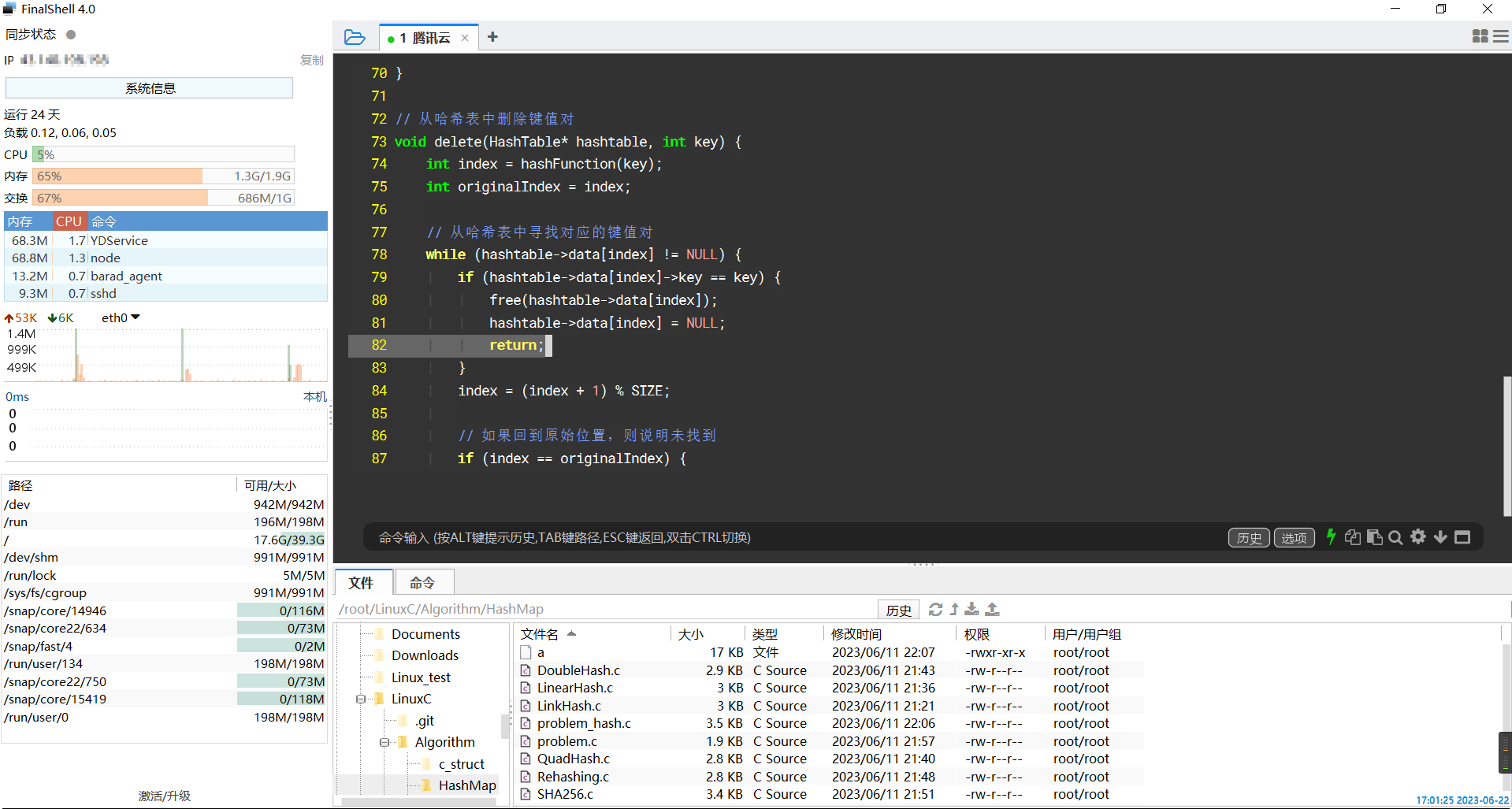
Task: Close the 腾讯云 tab
Action: [x=465, y=38]
